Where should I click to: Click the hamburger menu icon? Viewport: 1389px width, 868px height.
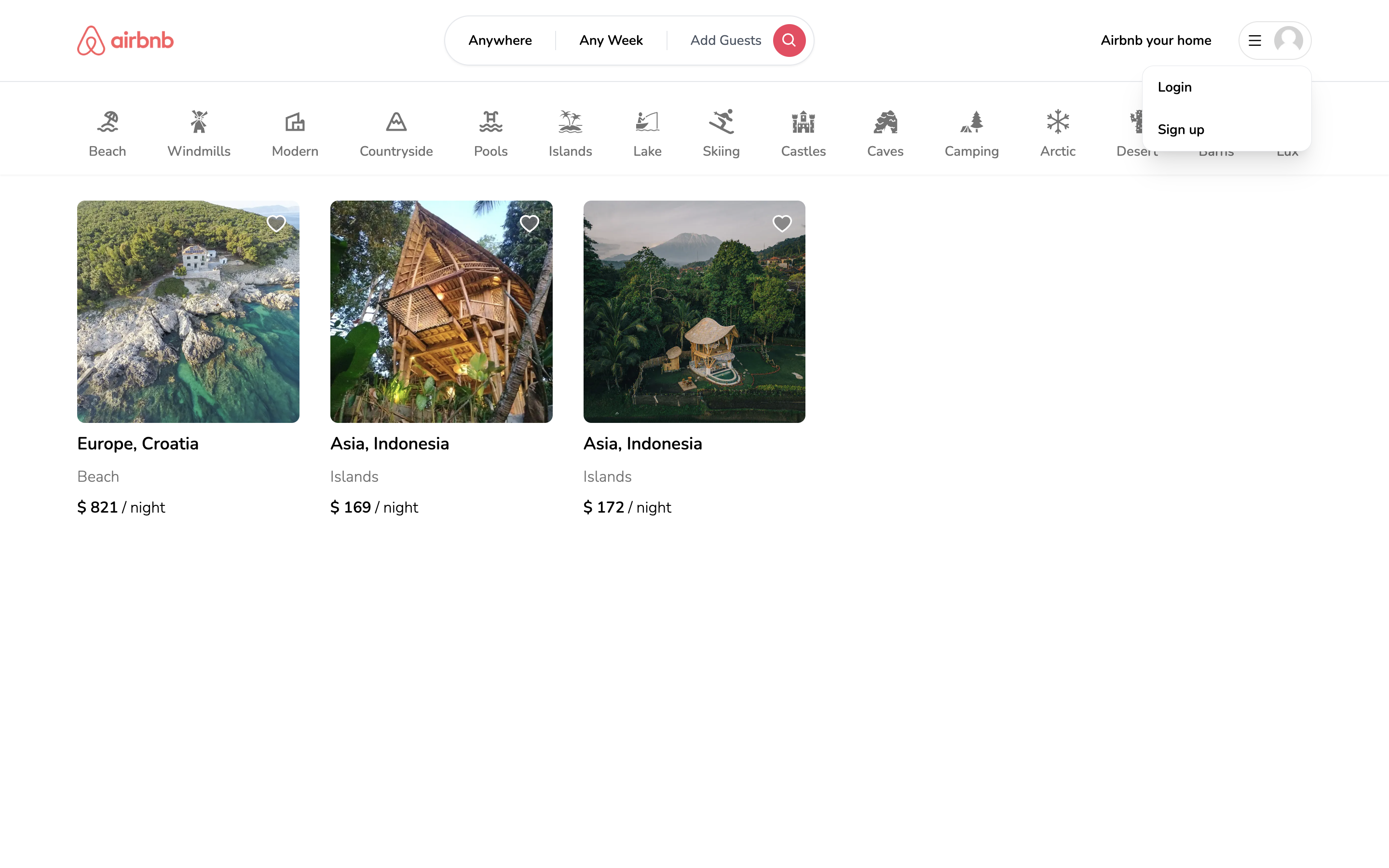1254,40
